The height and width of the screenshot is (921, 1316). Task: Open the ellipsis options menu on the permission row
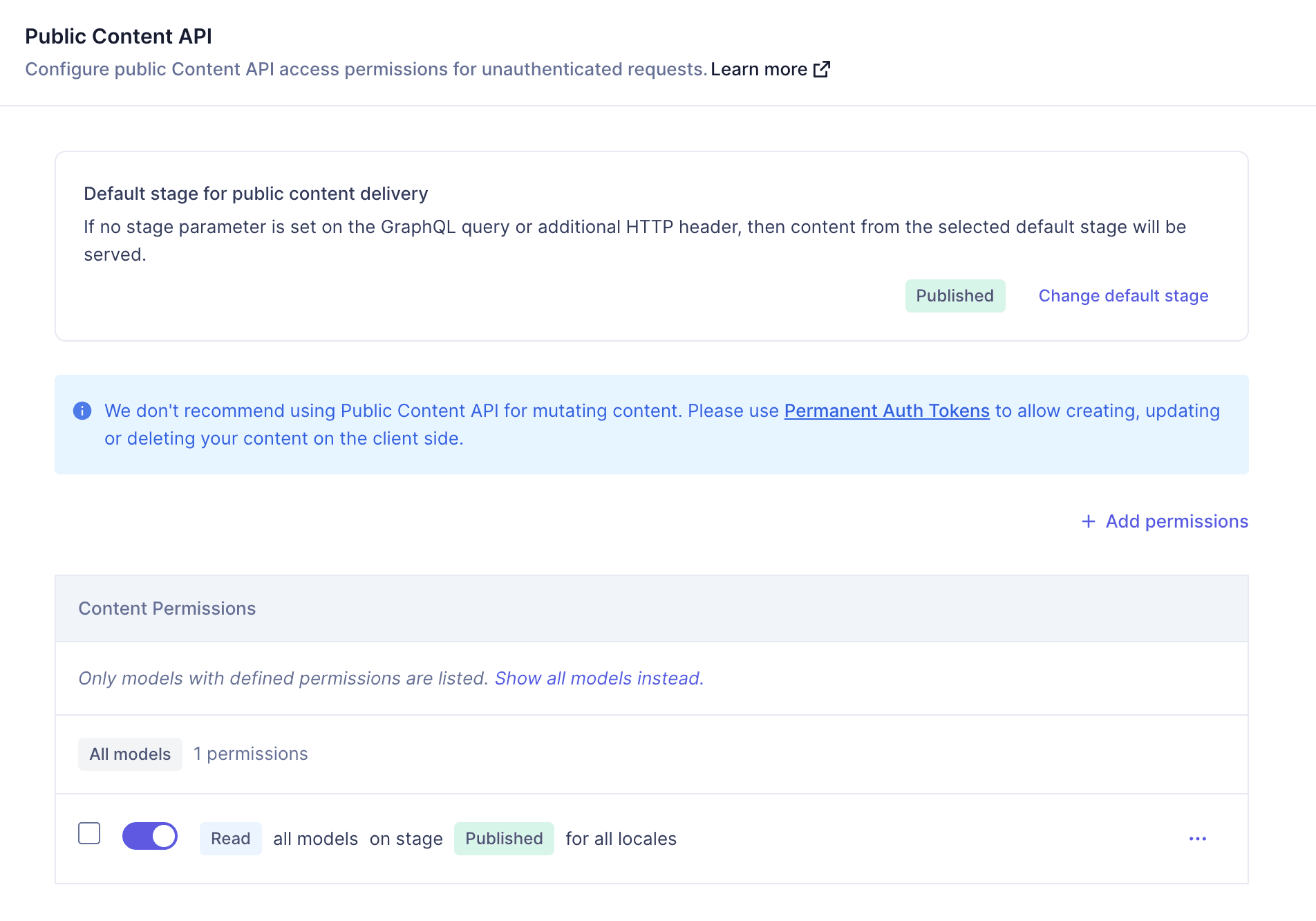click(x=1198, y=838)
